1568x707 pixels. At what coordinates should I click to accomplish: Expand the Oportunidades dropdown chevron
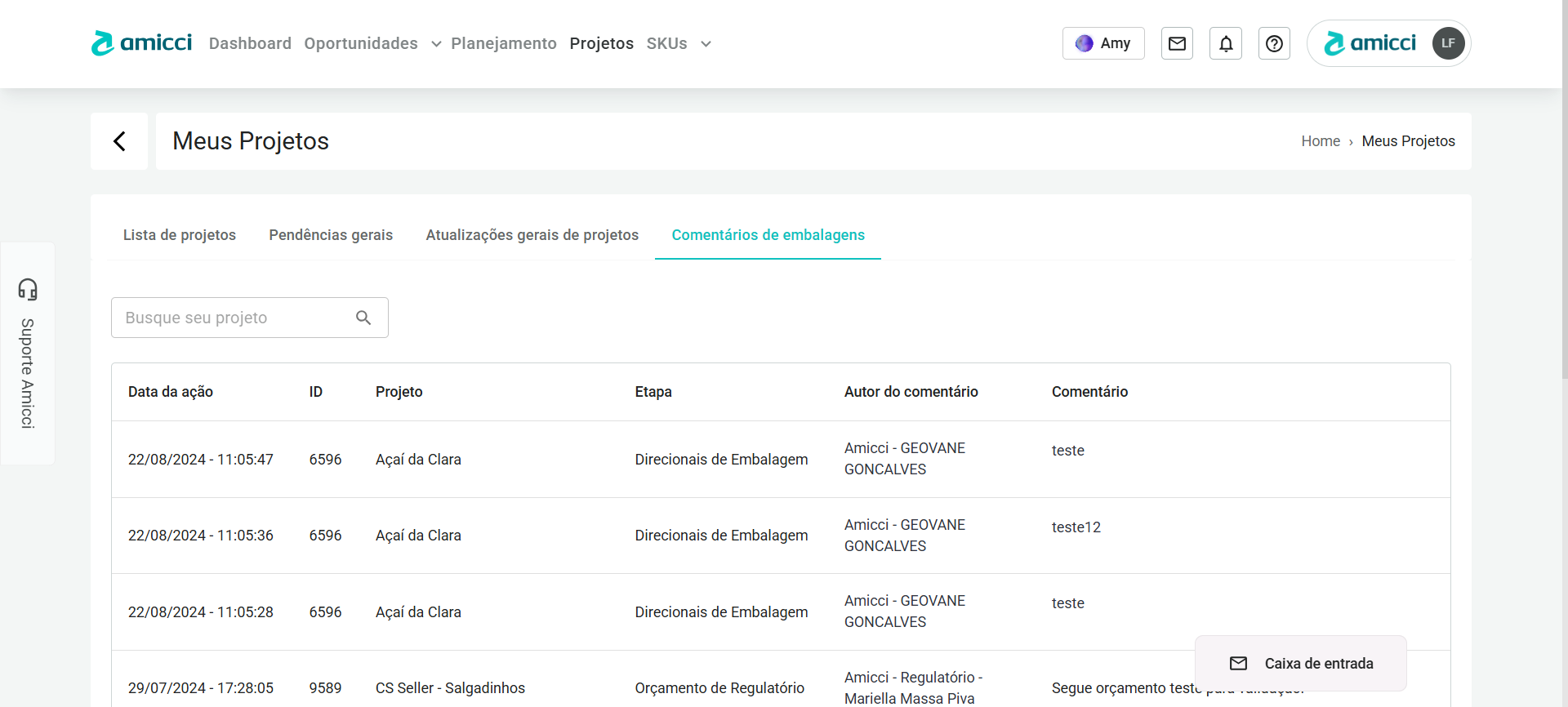pos(436,44)
